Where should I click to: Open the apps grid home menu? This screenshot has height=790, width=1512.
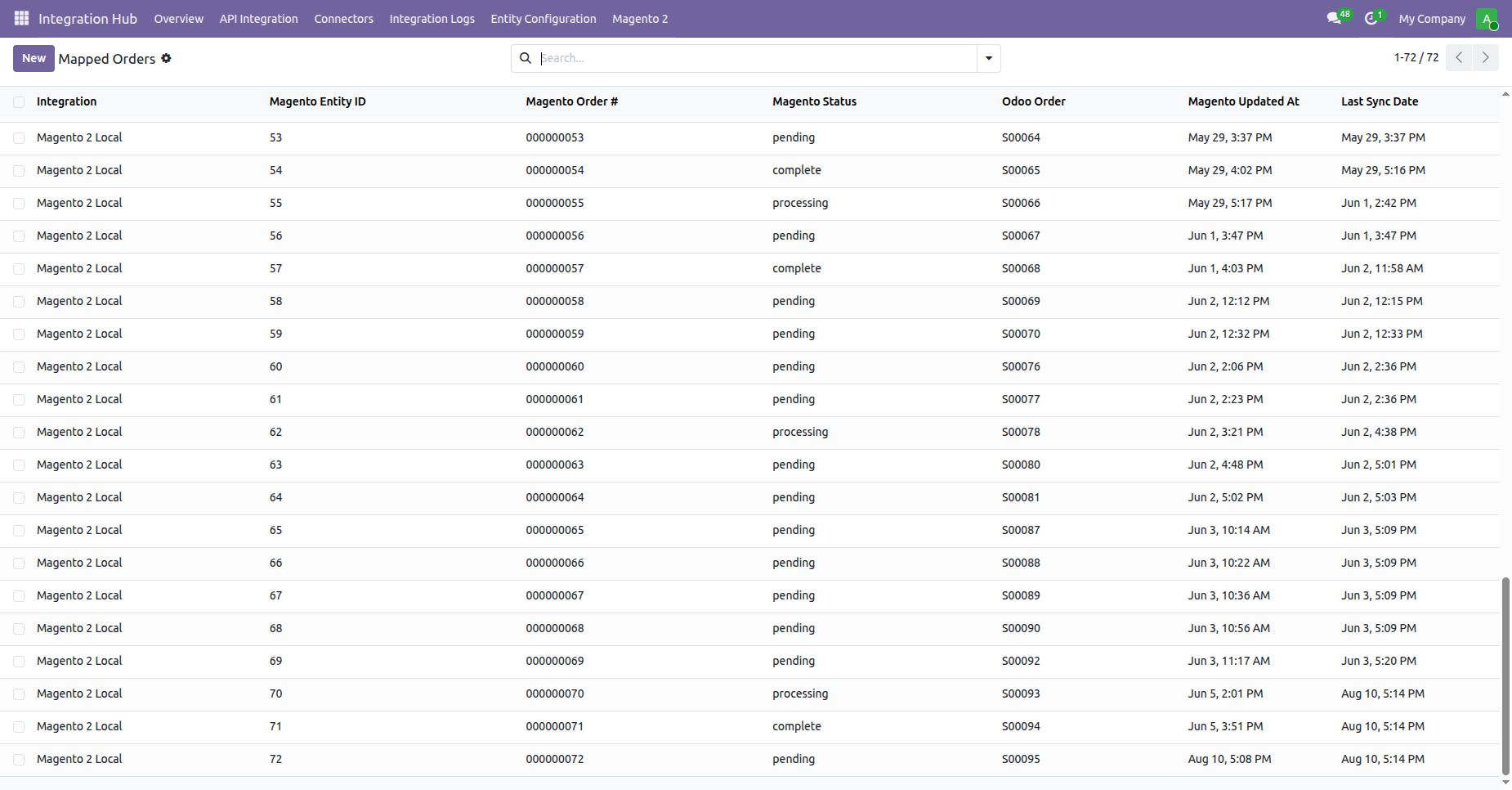(21, 18)
